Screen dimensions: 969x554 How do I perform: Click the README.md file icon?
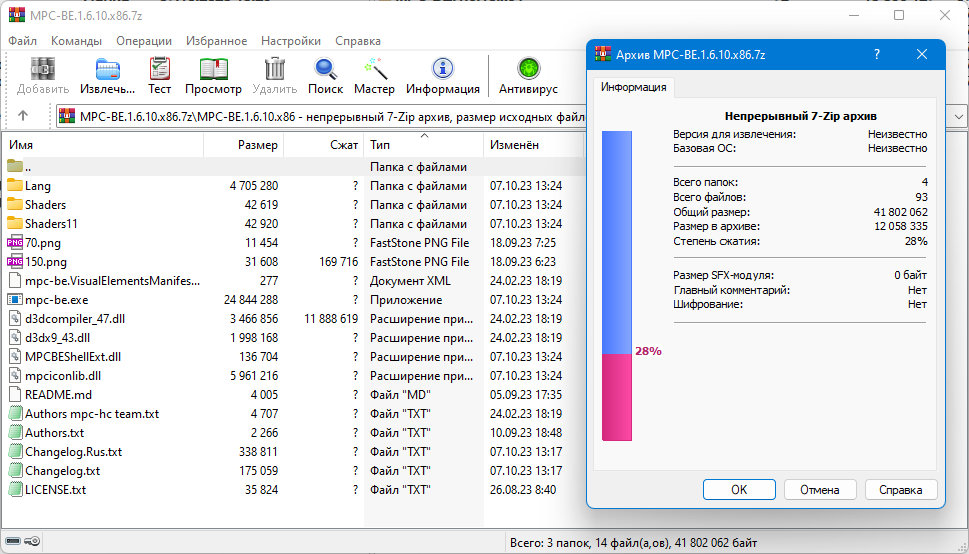[15, 394]
